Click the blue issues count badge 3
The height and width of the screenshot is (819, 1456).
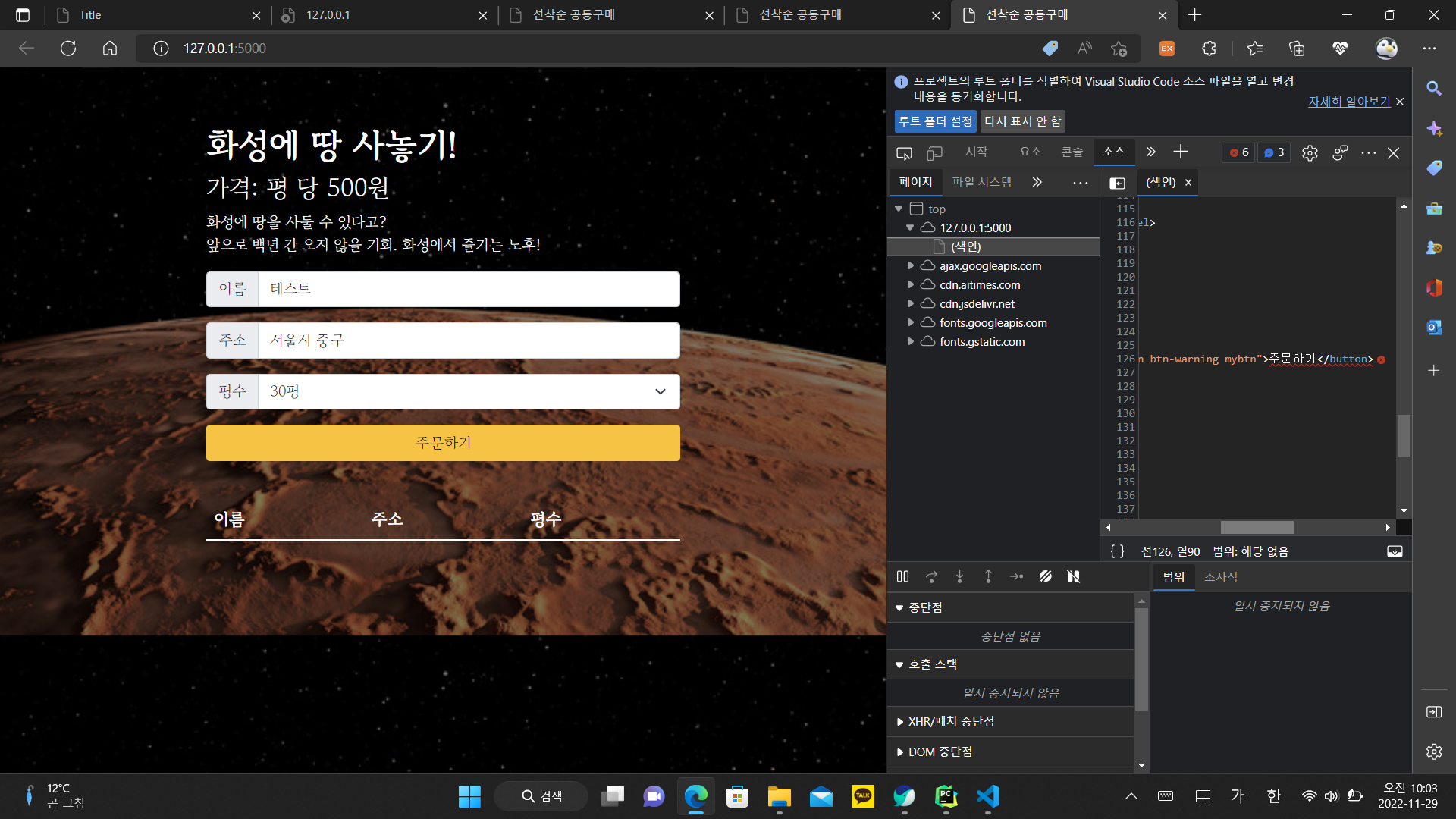pos(1274,152)
